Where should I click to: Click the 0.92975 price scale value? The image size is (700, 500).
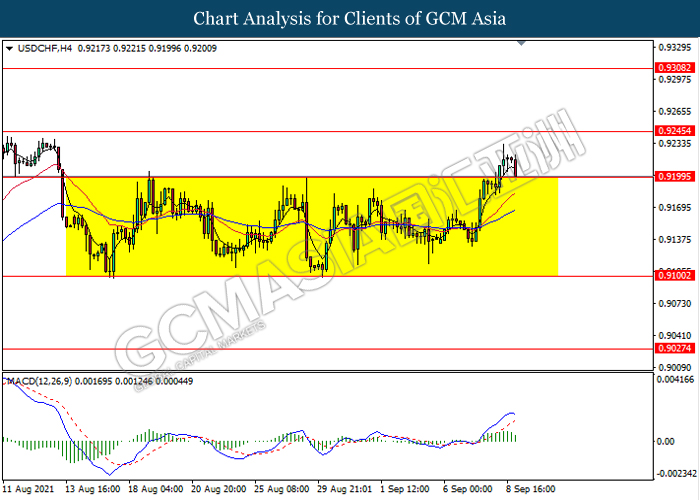click(675, 79)
